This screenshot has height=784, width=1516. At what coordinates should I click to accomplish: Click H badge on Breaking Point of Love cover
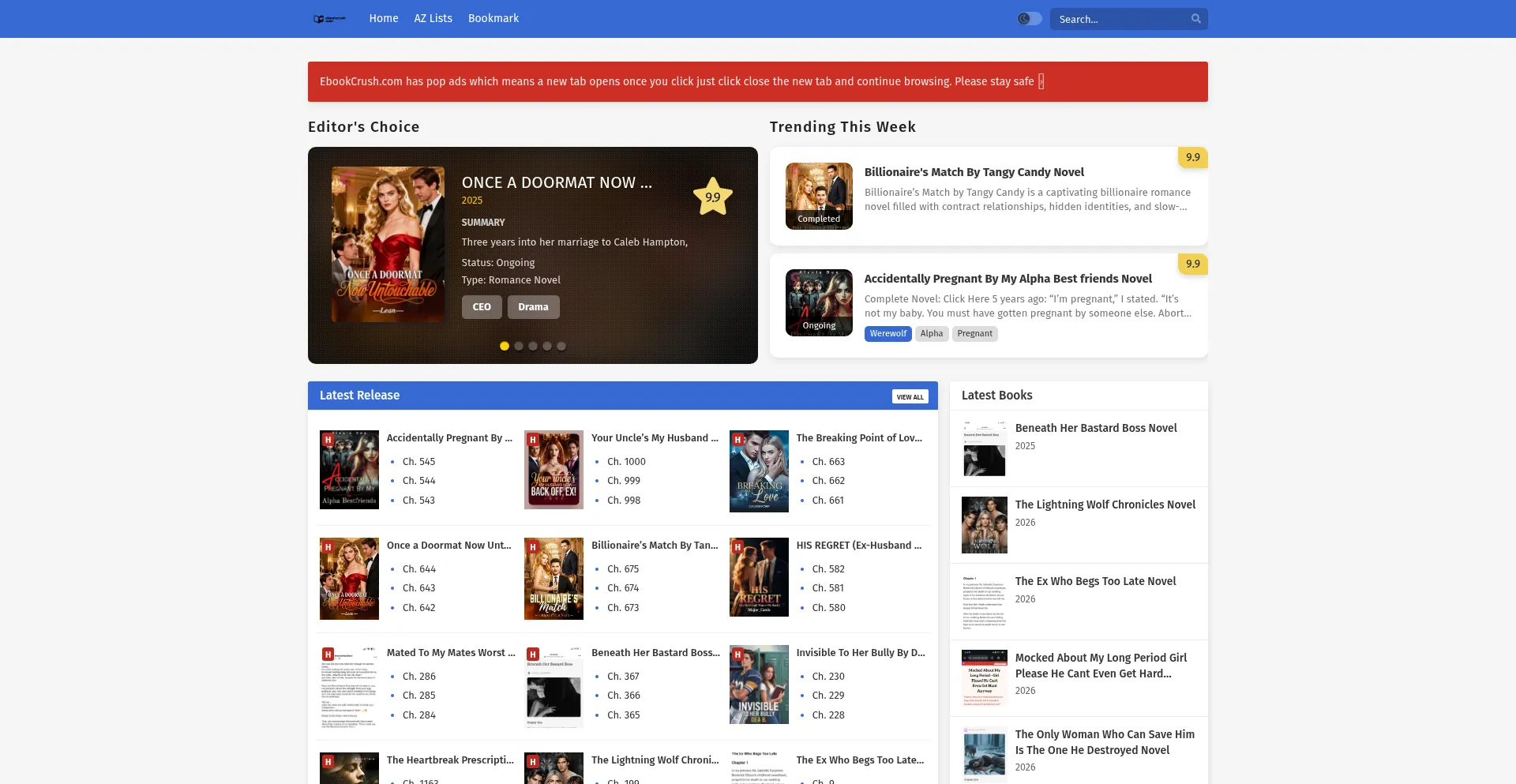pyautogui.click(x=738, y=440)
